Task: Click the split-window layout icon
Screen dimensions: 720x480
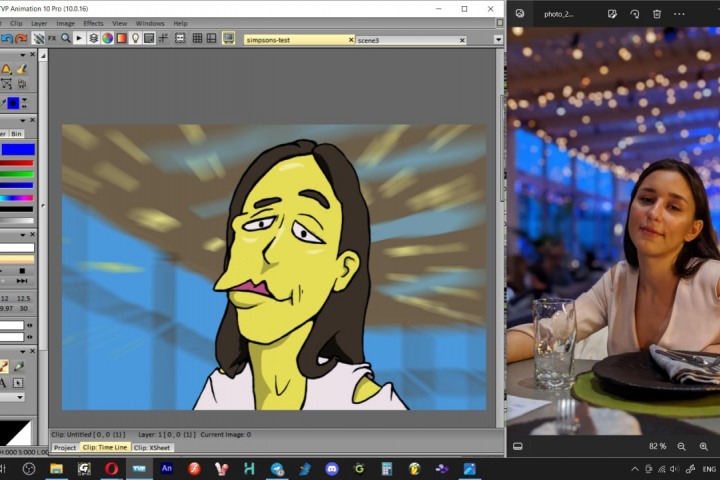Action: click(x=211, y=38)
